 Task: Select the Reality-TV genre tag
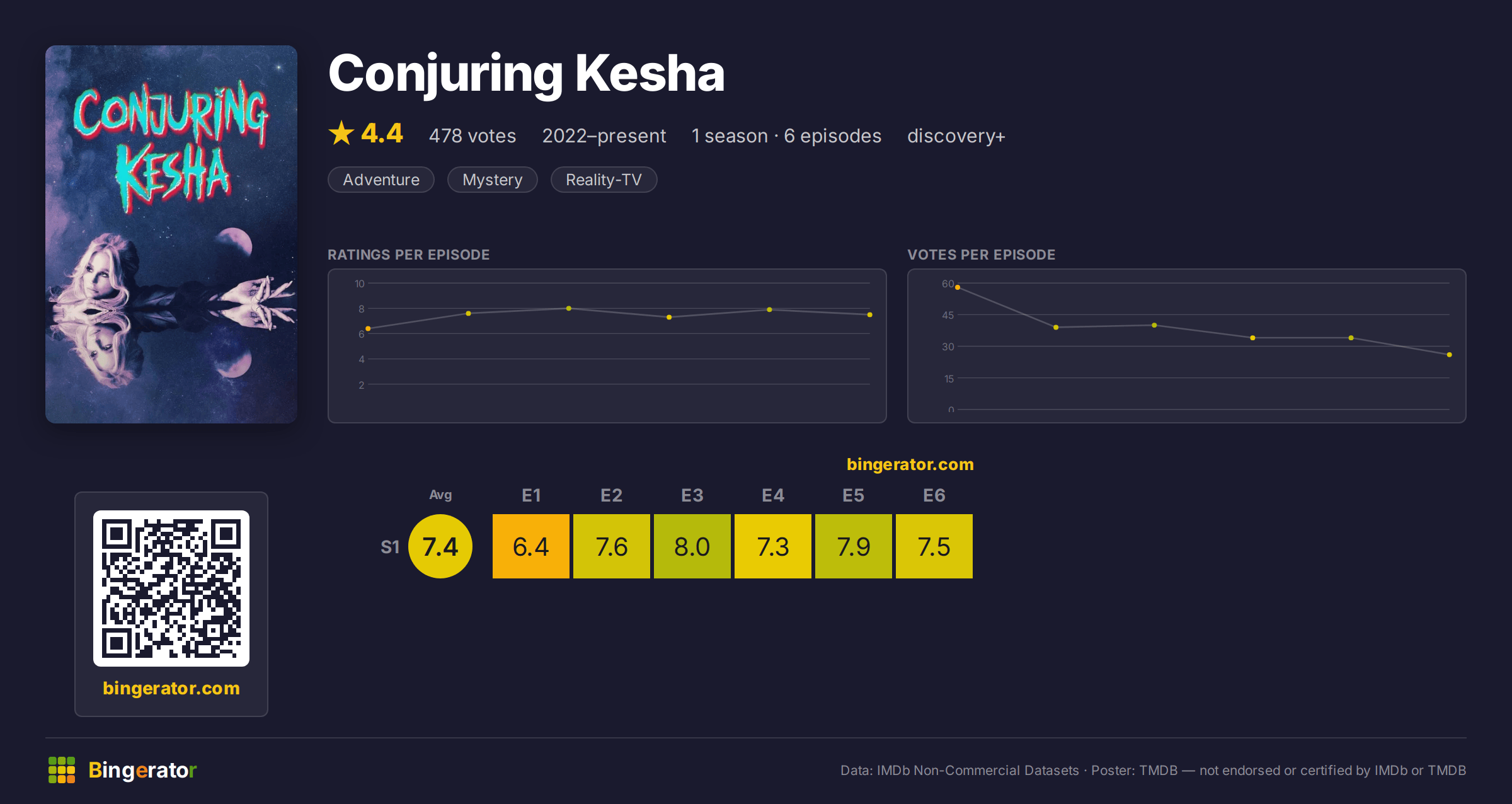tap(604, 180)
